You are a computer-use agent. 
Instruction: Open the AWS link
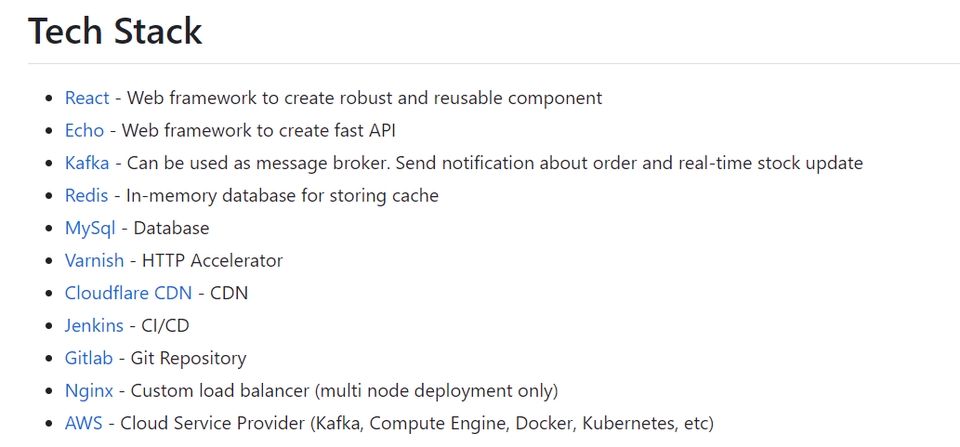coord(83,423)
